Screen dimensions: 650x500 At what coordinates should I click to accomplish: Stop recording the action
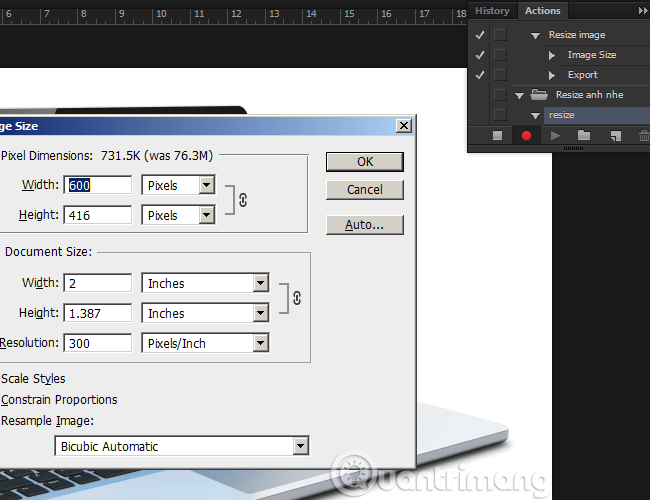tap(497, 136)
